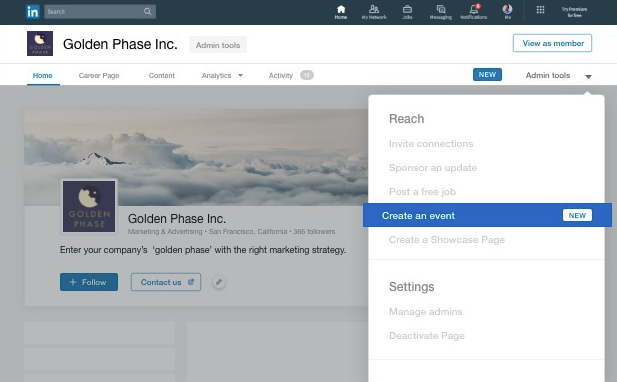This screenshot has width=617, height=382.
Task: Select Create a Showcase Page
Action: [x=447, y=240]
